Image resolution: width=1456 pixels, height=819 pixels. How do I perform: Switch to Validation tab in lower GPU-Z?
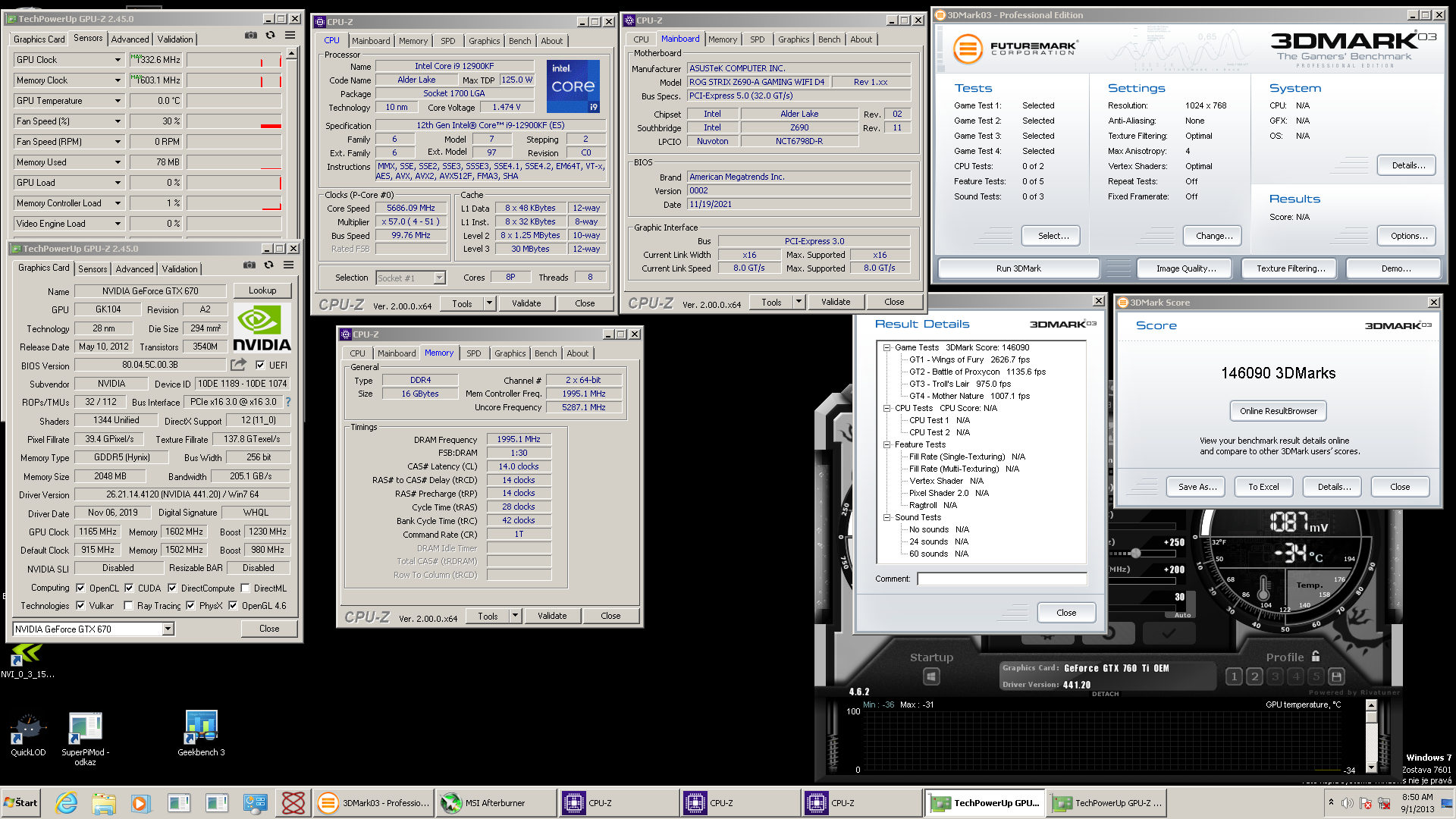[180, 269]
